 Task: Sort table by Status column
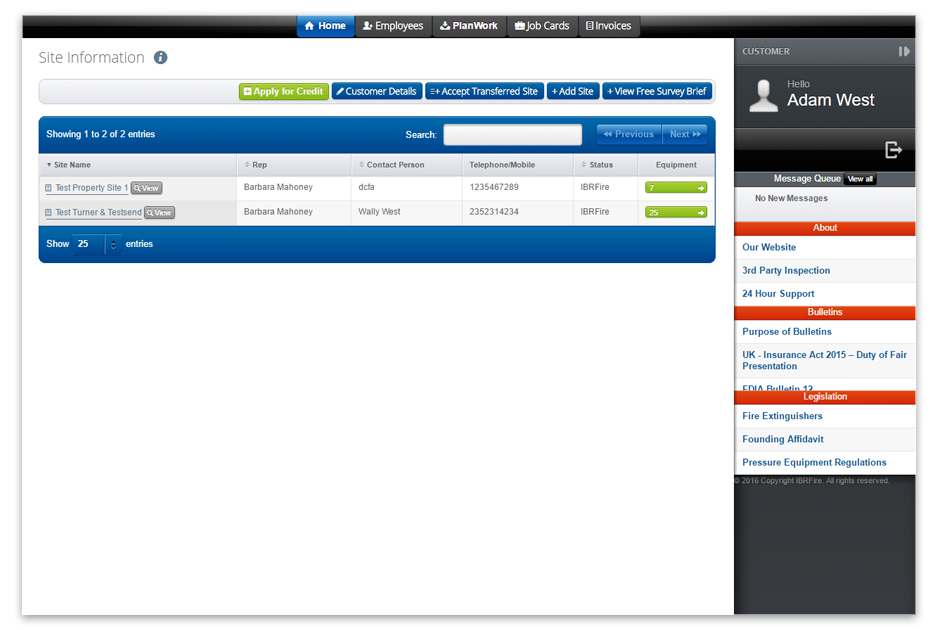tap(600, 165)
